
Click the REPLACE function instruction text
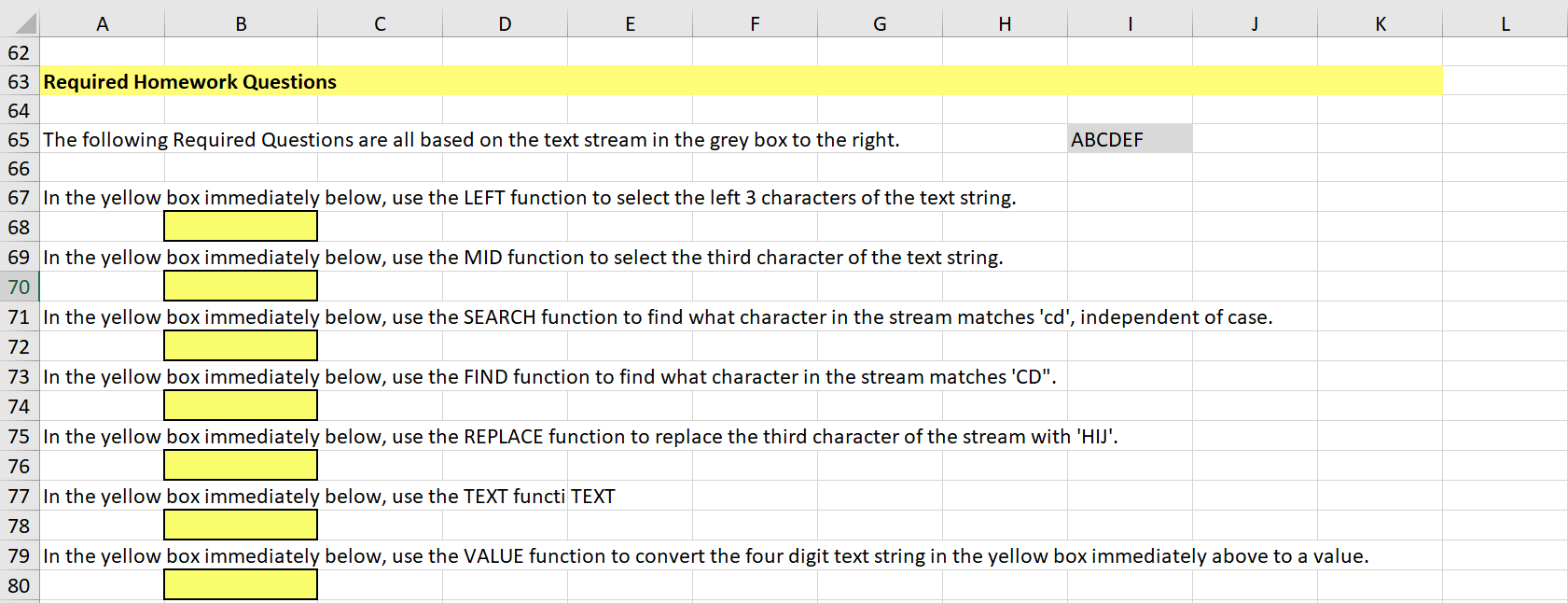click(x=580, y=436)
